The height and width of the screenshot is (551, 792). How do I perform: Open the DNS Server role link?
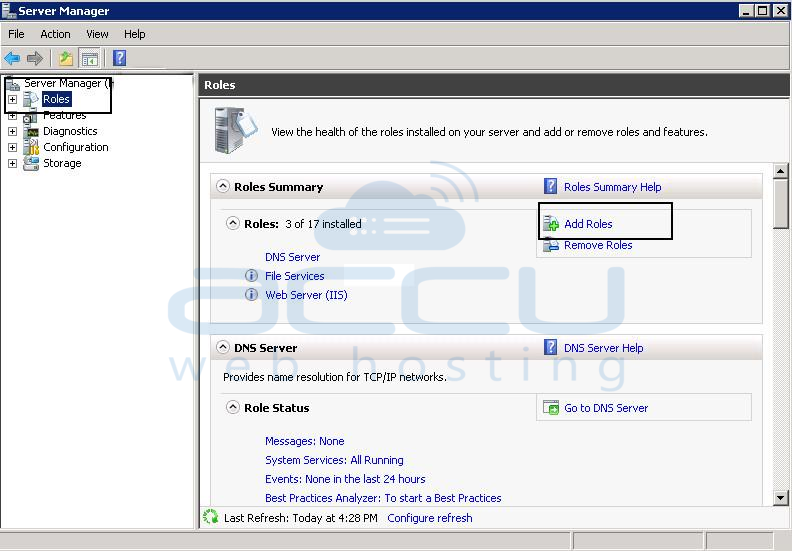(292, 257)
